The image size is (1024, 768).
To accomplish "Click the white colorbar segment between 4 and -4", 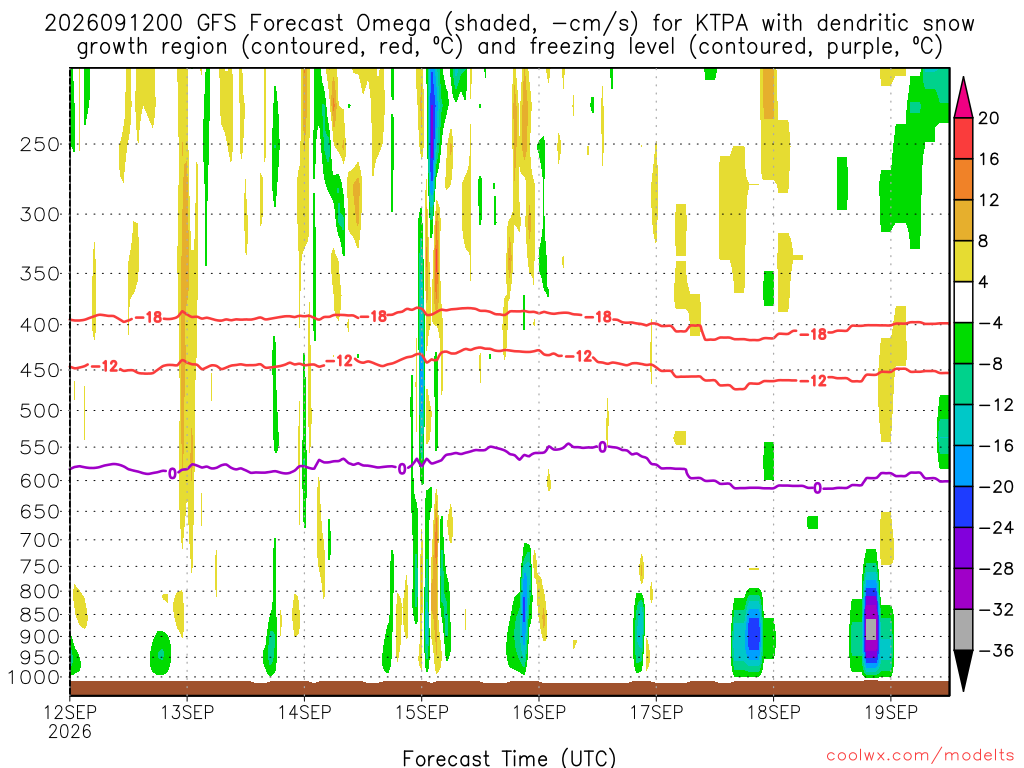I will (963, 302).
